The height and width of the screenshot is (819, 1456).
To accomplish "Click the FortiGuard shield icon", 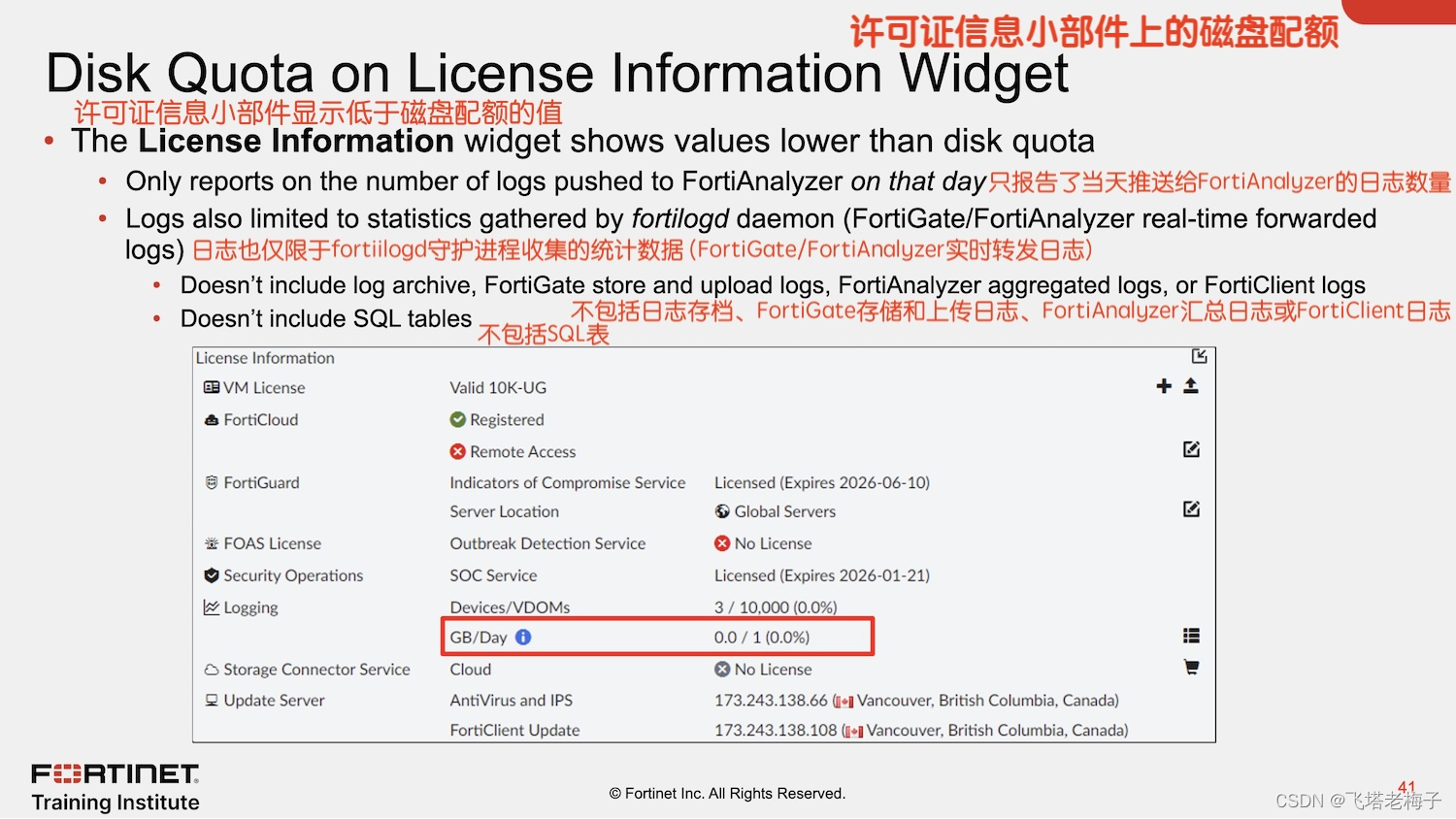I will point(211,482).
